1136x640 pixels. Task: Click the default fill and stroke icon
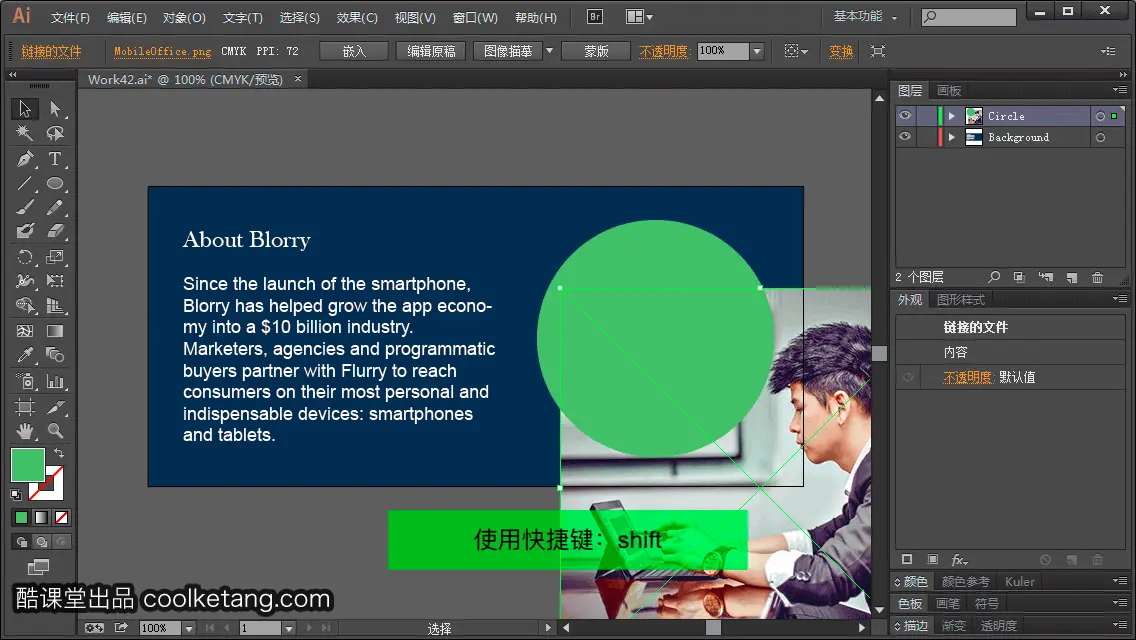point(16,495)
